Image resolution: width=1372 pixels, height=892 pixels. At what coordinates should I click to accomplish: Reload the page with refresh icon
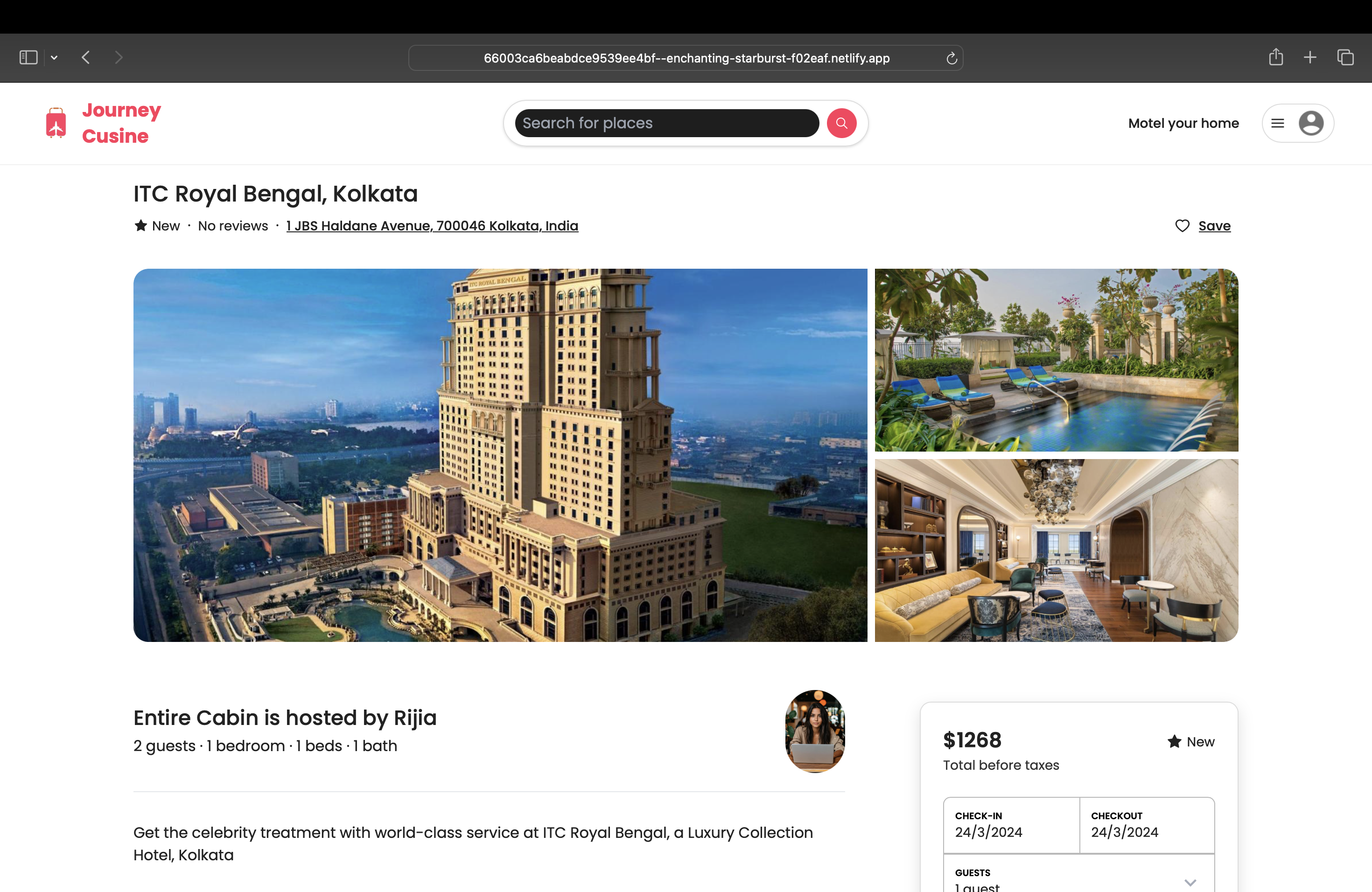tap(951, 58)
